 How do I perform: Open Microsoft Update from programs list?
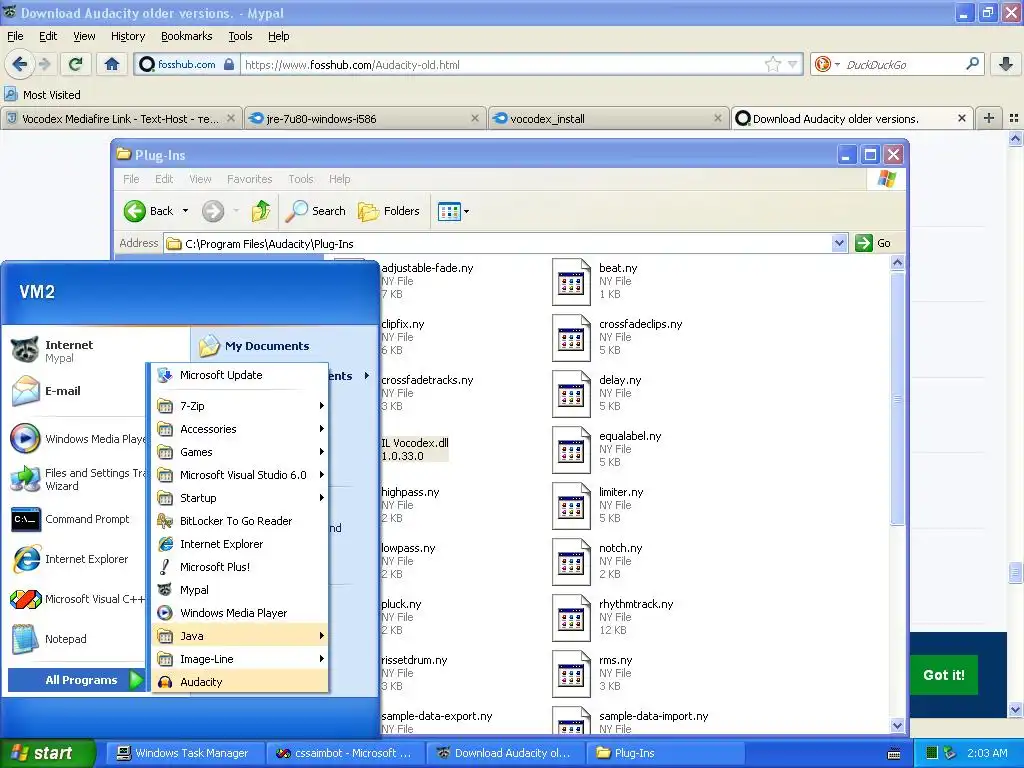coord(241,375)
